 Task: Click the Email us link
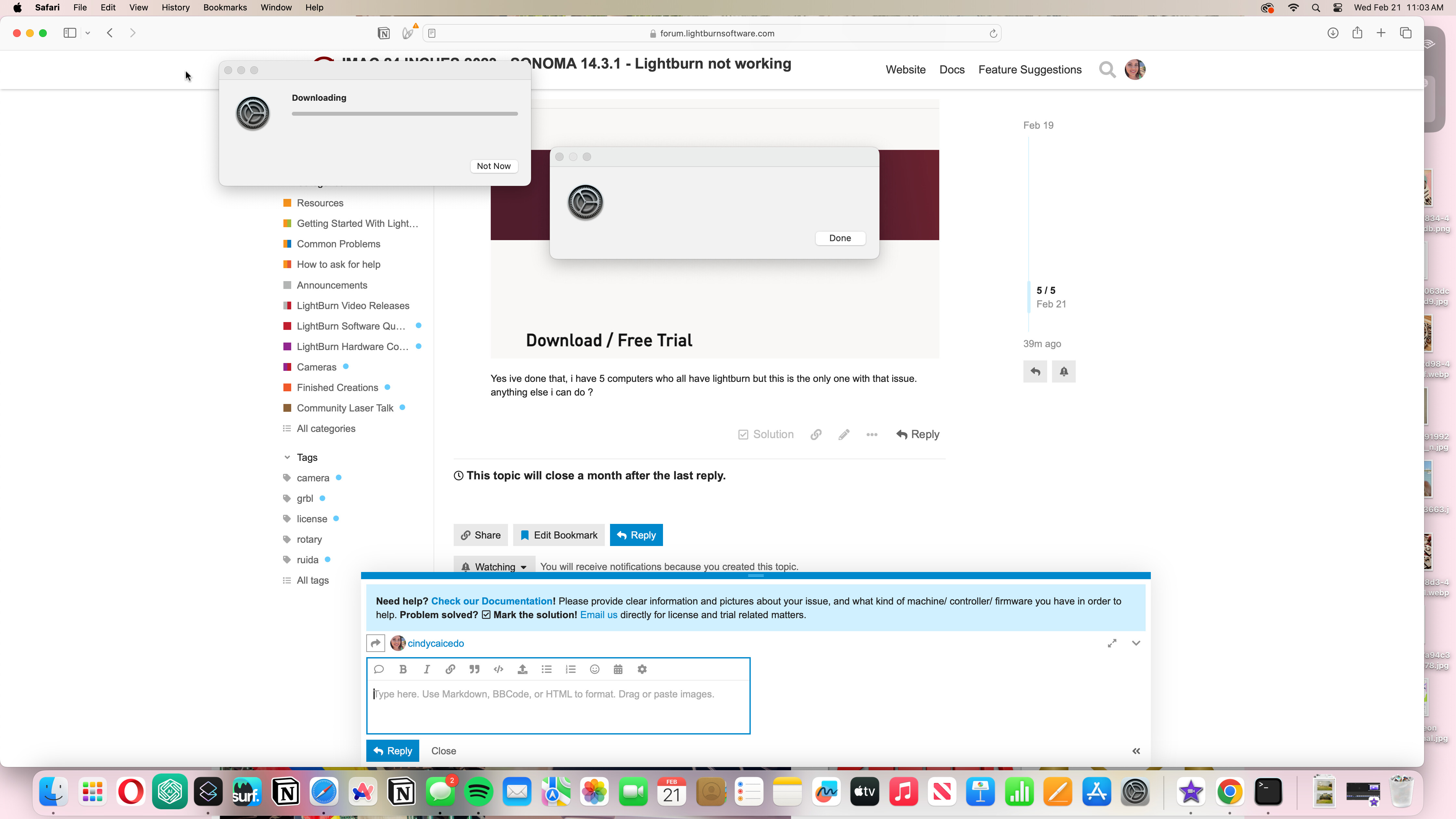tap(599, 615)
